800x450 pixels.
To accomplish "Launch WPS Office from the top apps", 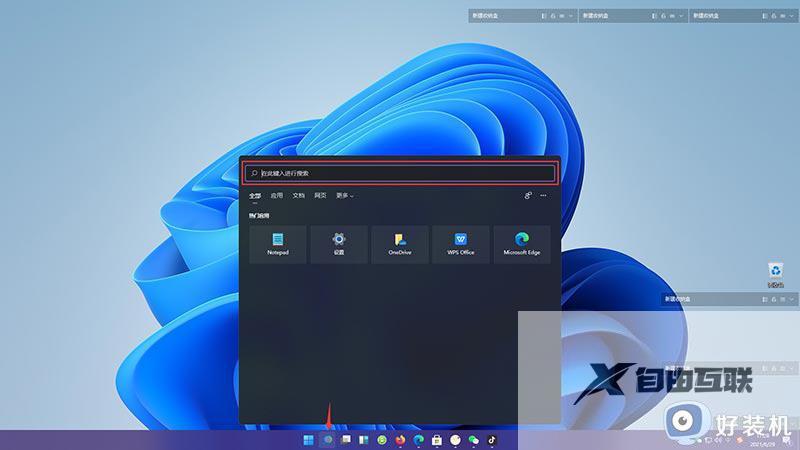I will pos(461,244).
